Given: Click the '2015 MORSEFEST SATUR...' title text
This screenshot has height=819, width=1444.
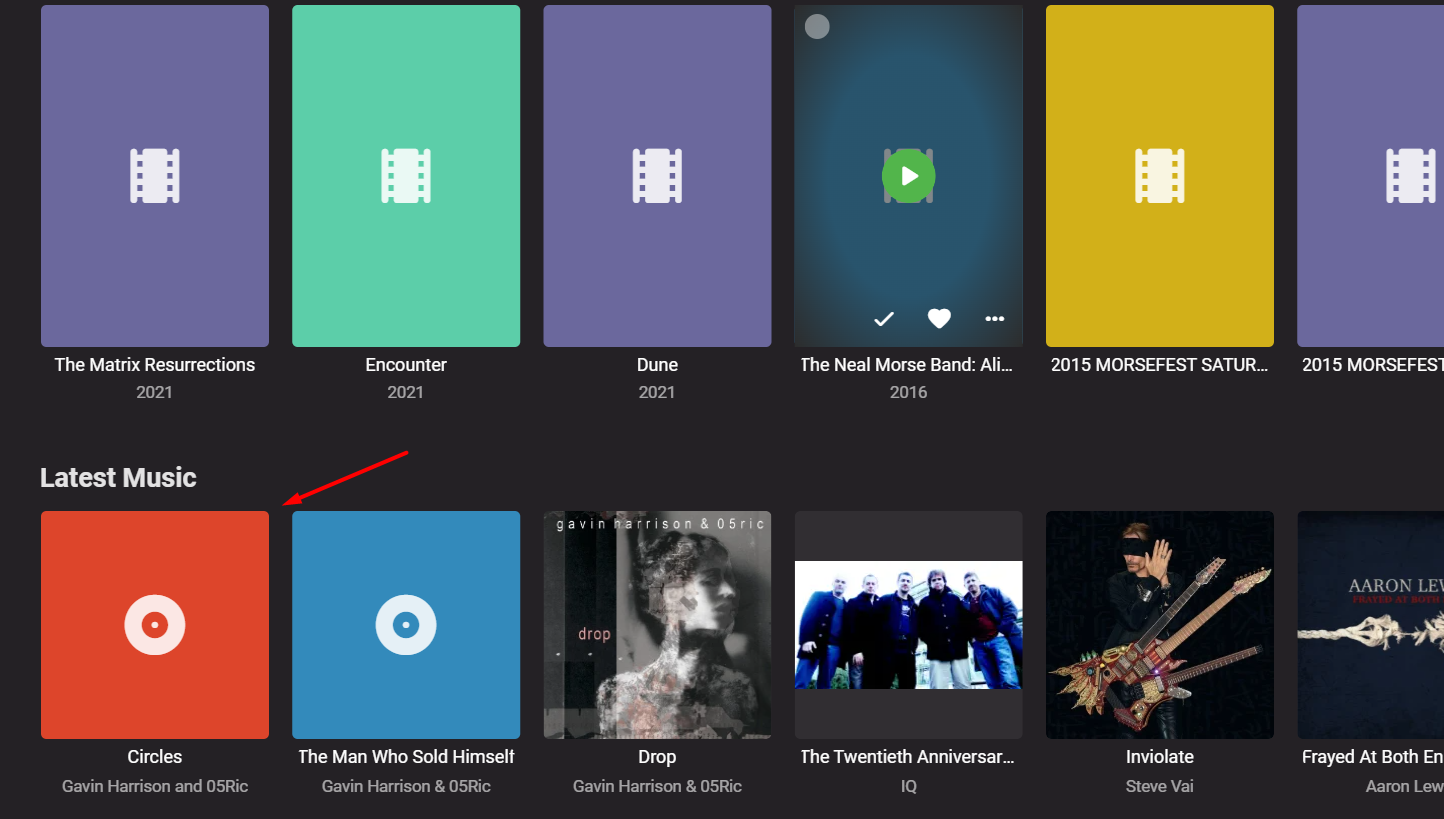Looking at the screenshot, I should [1160, 365].
